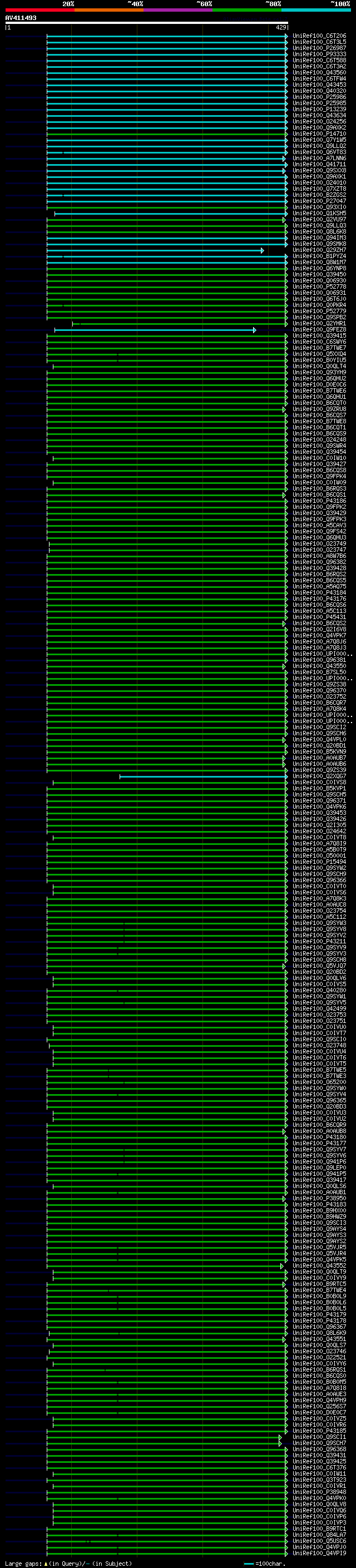Select the UniRef100_P38948 label
Viewport: 356px width, 1568px height.
point(319,1492)
